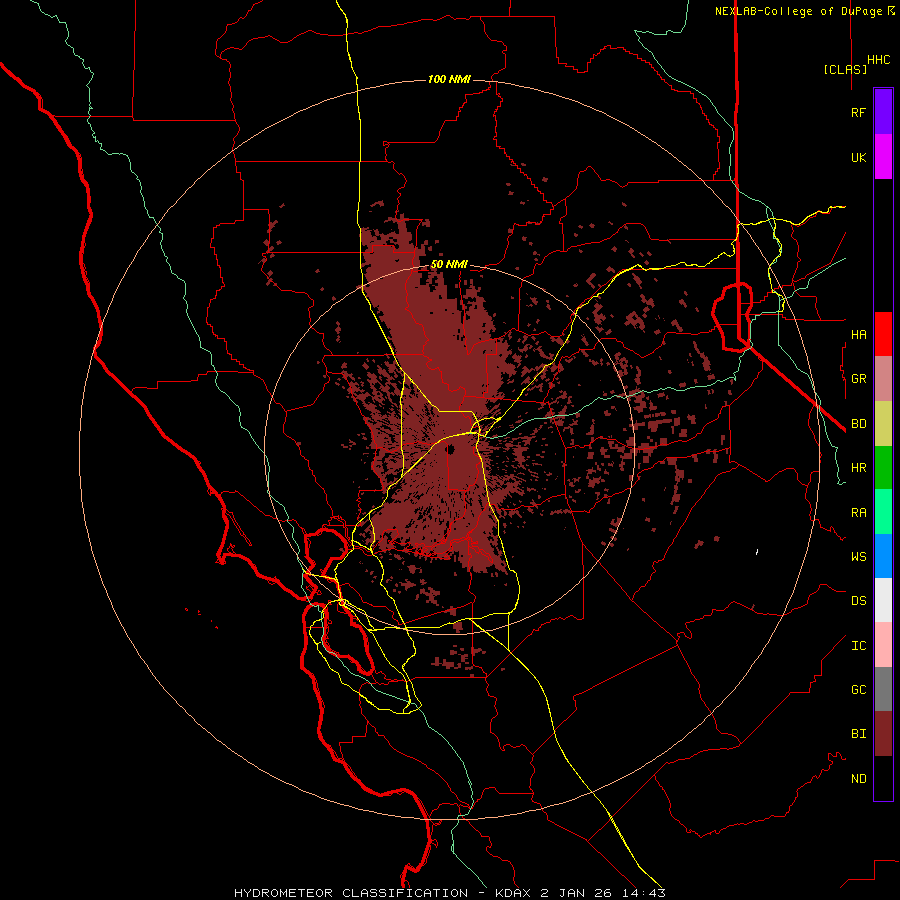Click the 'IC' legend label
900x900 pixels.
coord(858,645)
